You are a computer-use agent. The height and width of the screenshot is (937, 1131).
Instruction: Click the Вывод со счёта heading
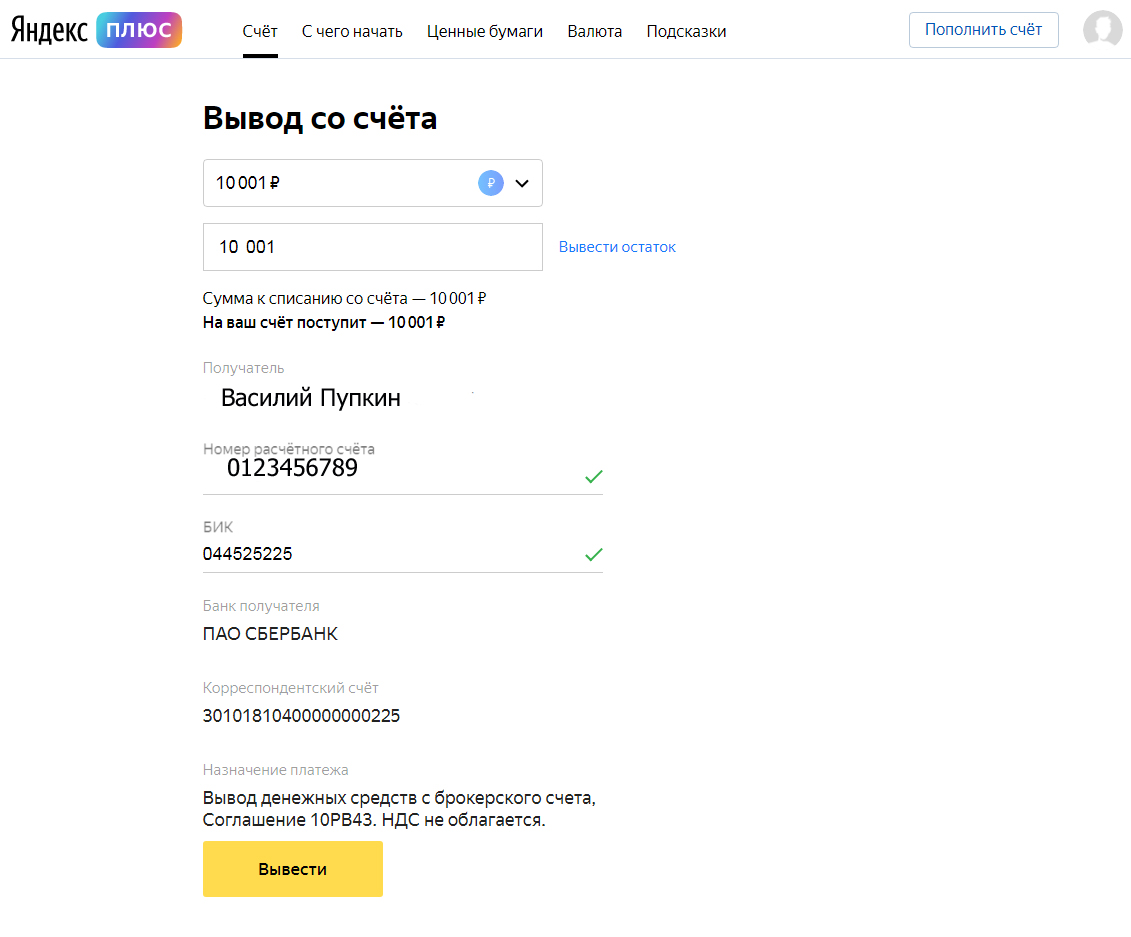pos(320,118)
